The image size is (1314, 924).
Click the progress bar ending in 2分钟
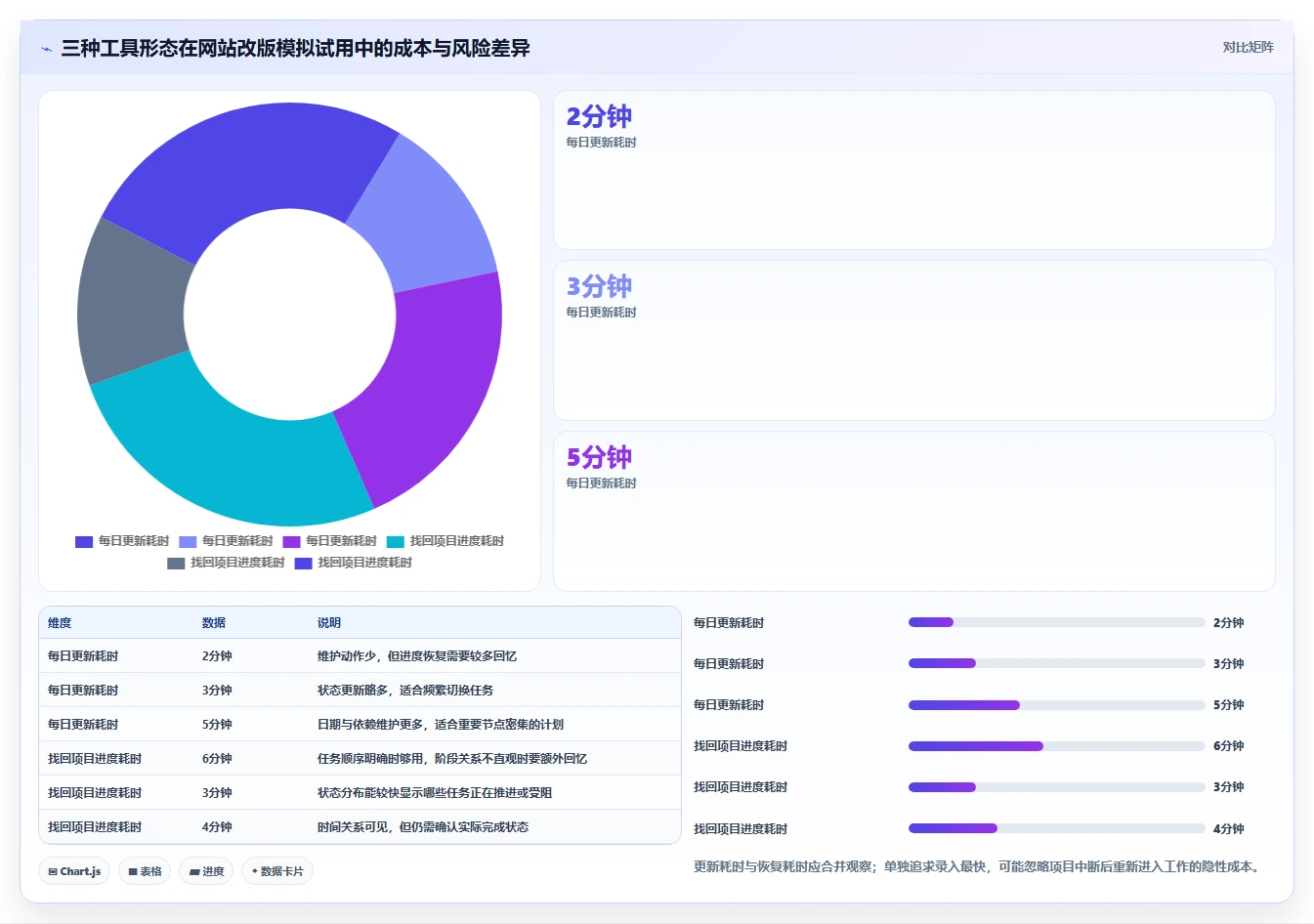(1057, 622)
